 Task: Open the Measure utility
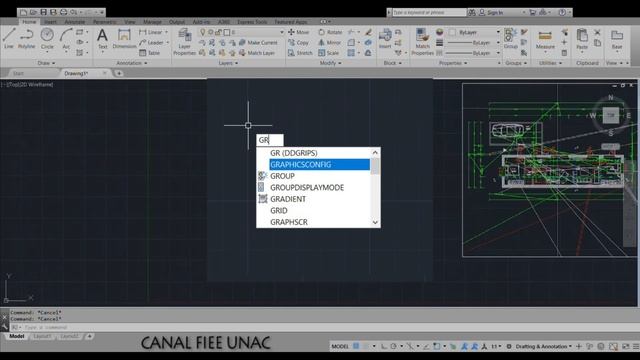coord(545,39)
